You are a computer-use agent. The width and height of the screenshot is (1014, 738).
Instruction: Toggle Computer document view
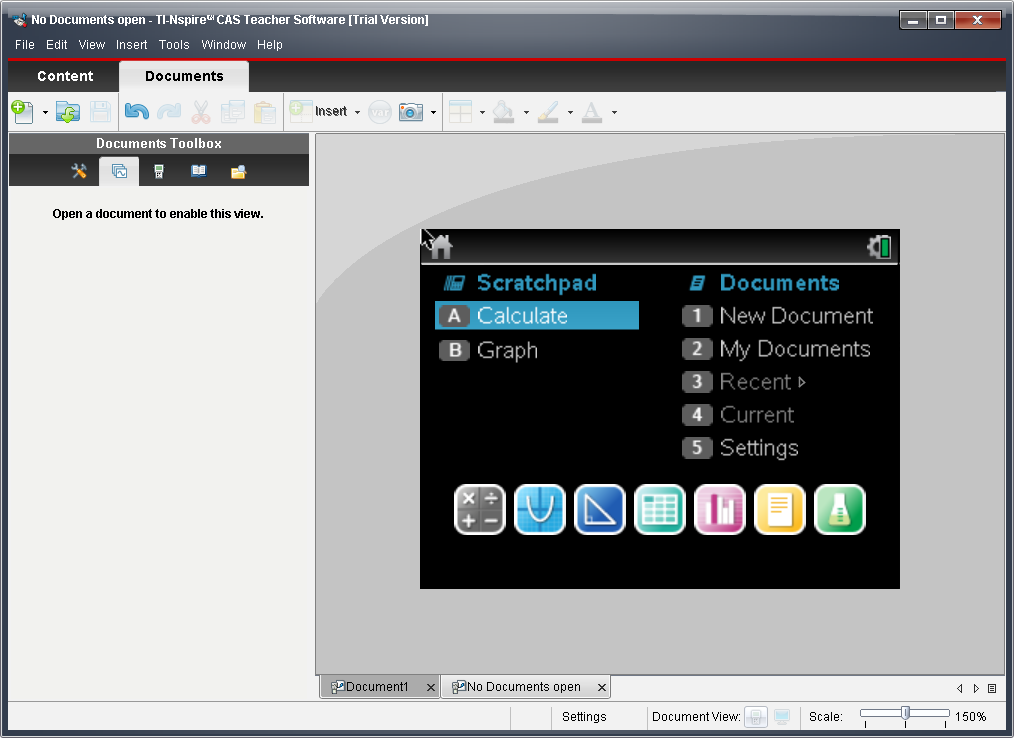782,717
